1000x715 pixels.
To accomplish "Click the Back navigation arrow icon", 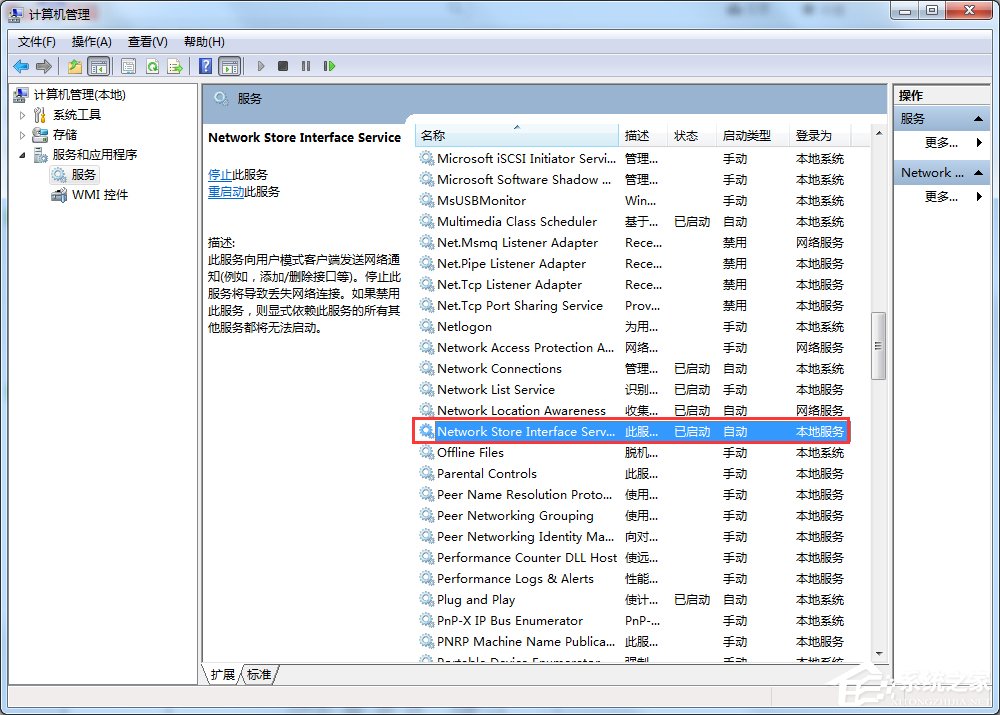I will click(19, 66).
